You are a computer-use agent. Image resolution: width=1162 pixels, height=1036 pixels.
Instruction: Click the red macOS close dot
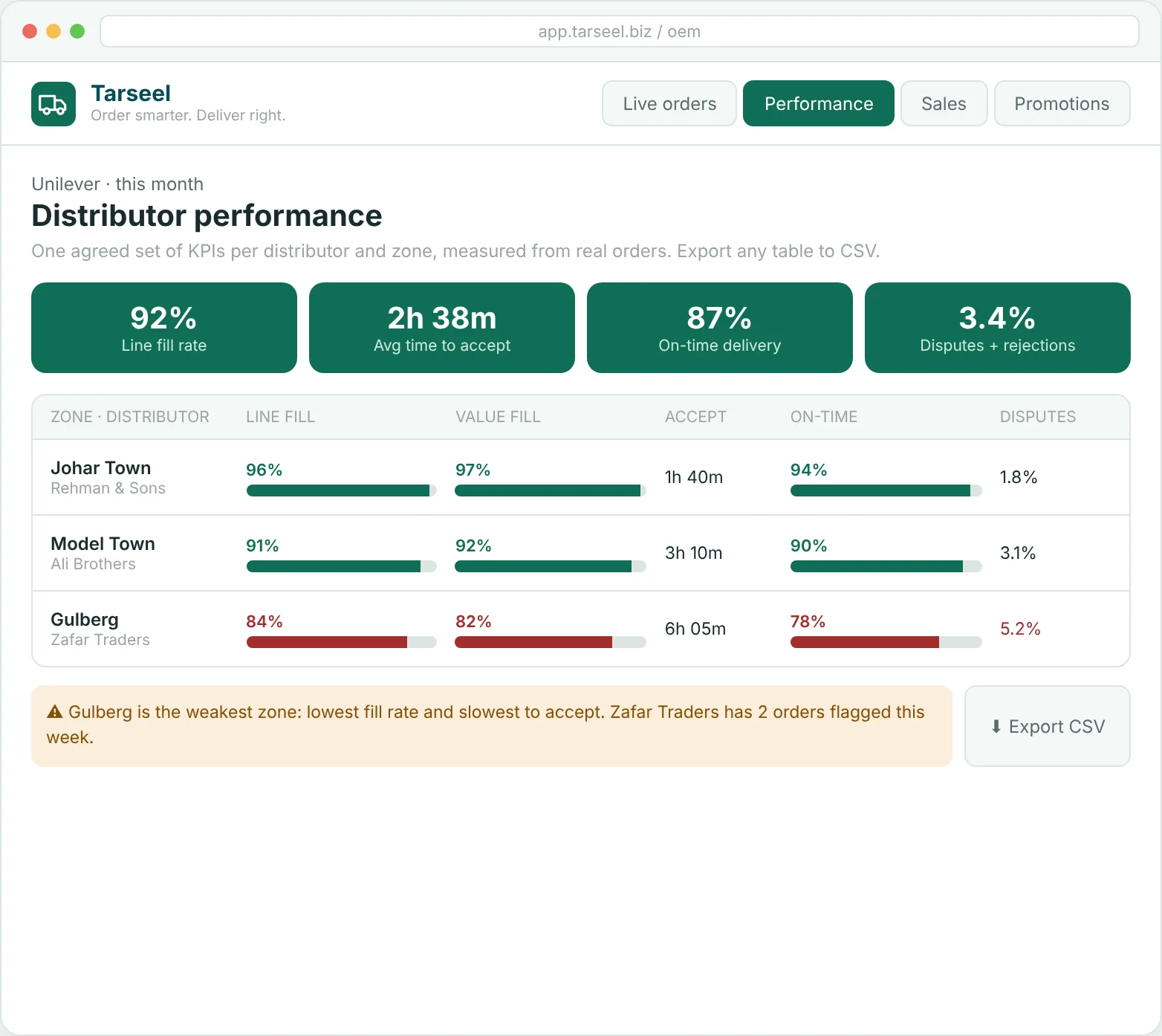point(30,31)
